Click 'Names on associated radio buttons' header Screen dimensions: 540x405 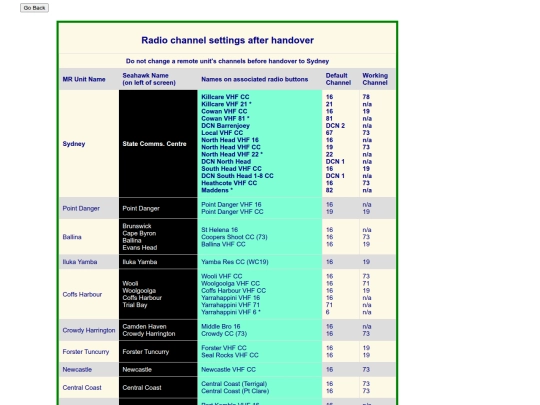tap(255, 79)
